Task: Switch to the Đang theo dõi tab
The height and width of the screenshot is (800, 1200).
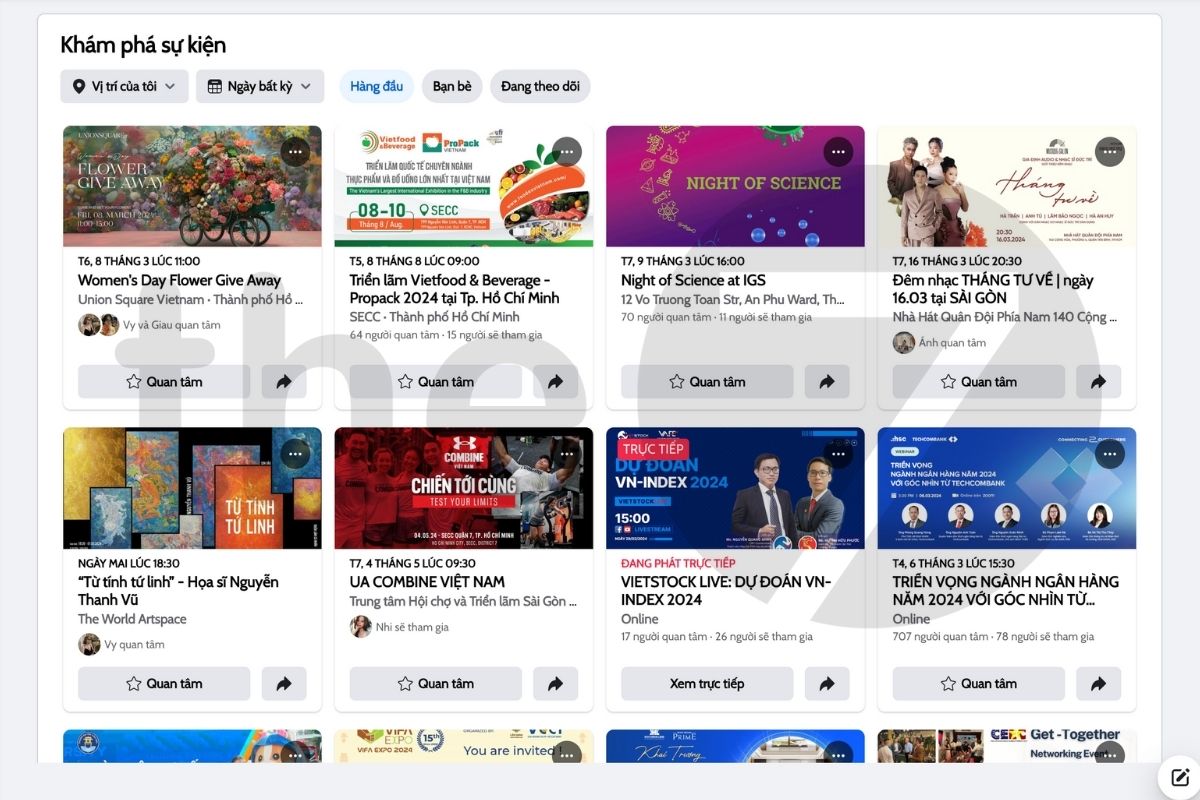Action: 540,86
